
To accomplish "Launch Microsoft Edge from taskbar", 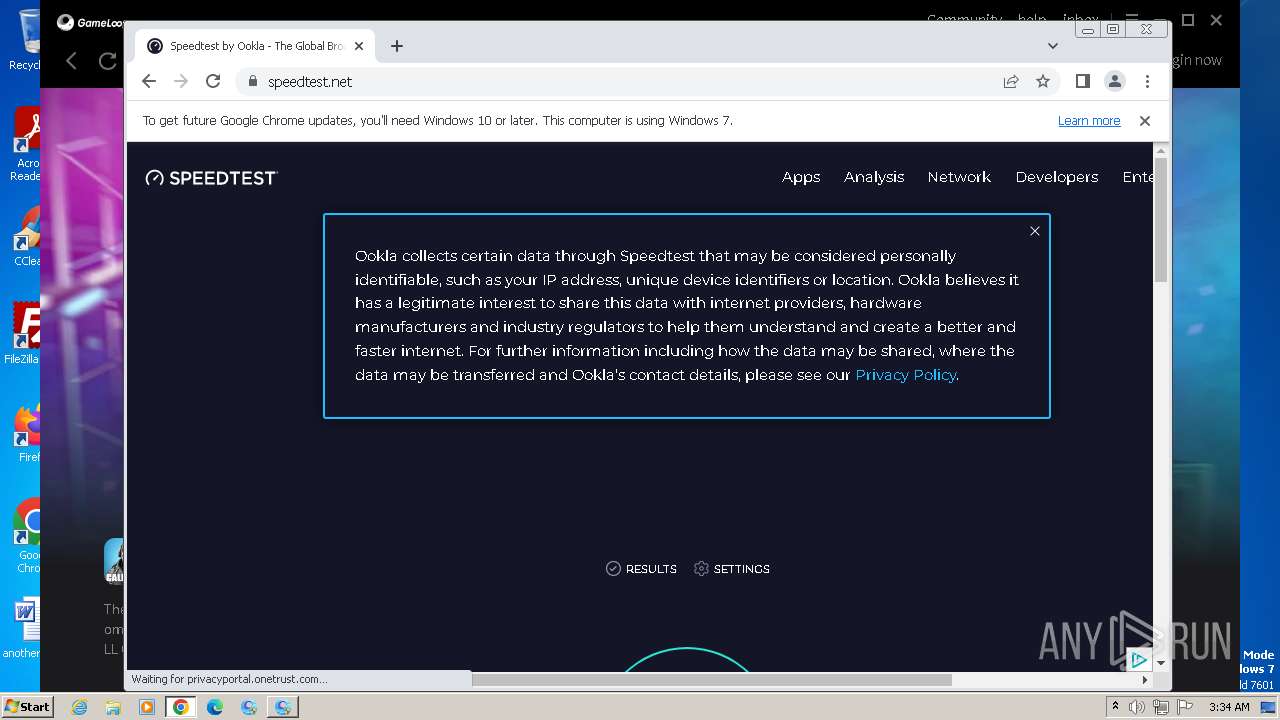I will [x=215, y=707].
